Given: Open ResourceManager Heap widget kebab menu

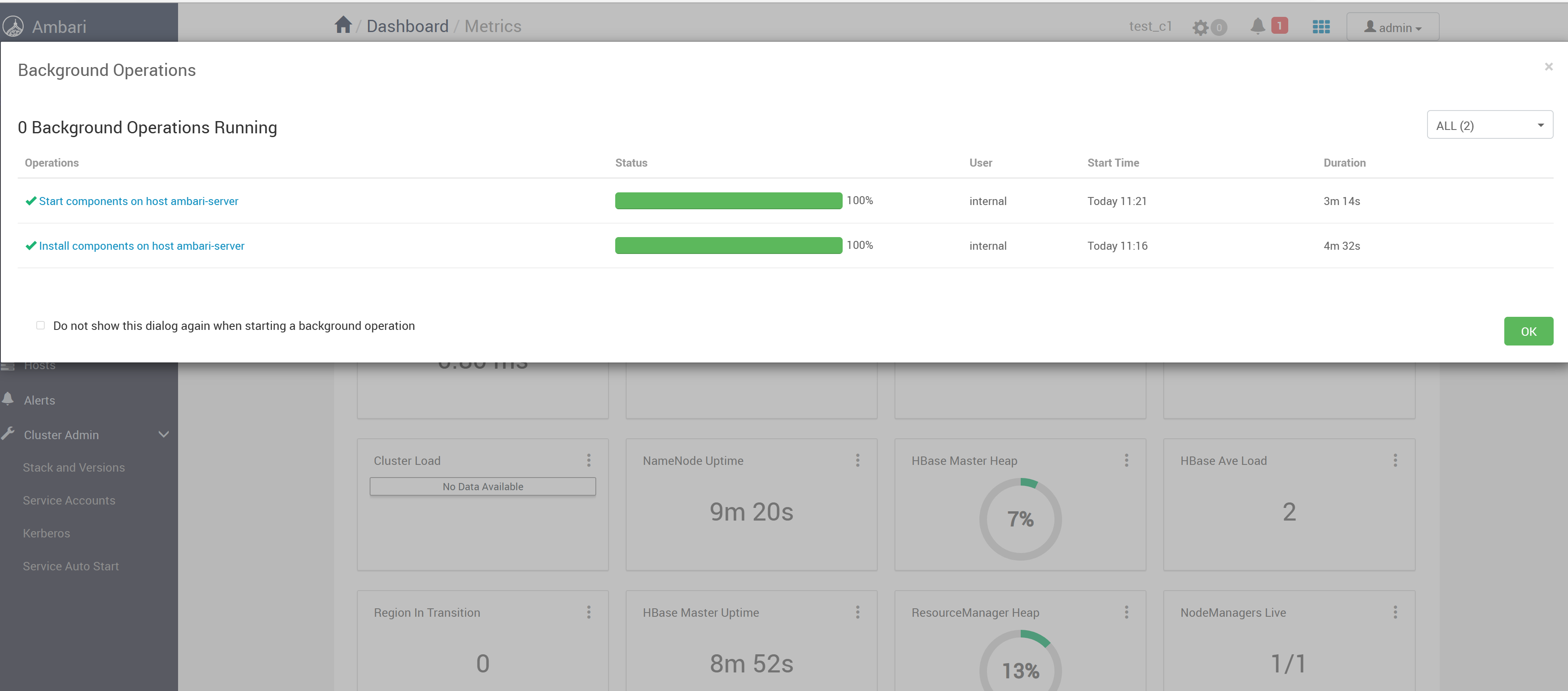Looking at the screenshot, I should click(x=1126, y=612).
